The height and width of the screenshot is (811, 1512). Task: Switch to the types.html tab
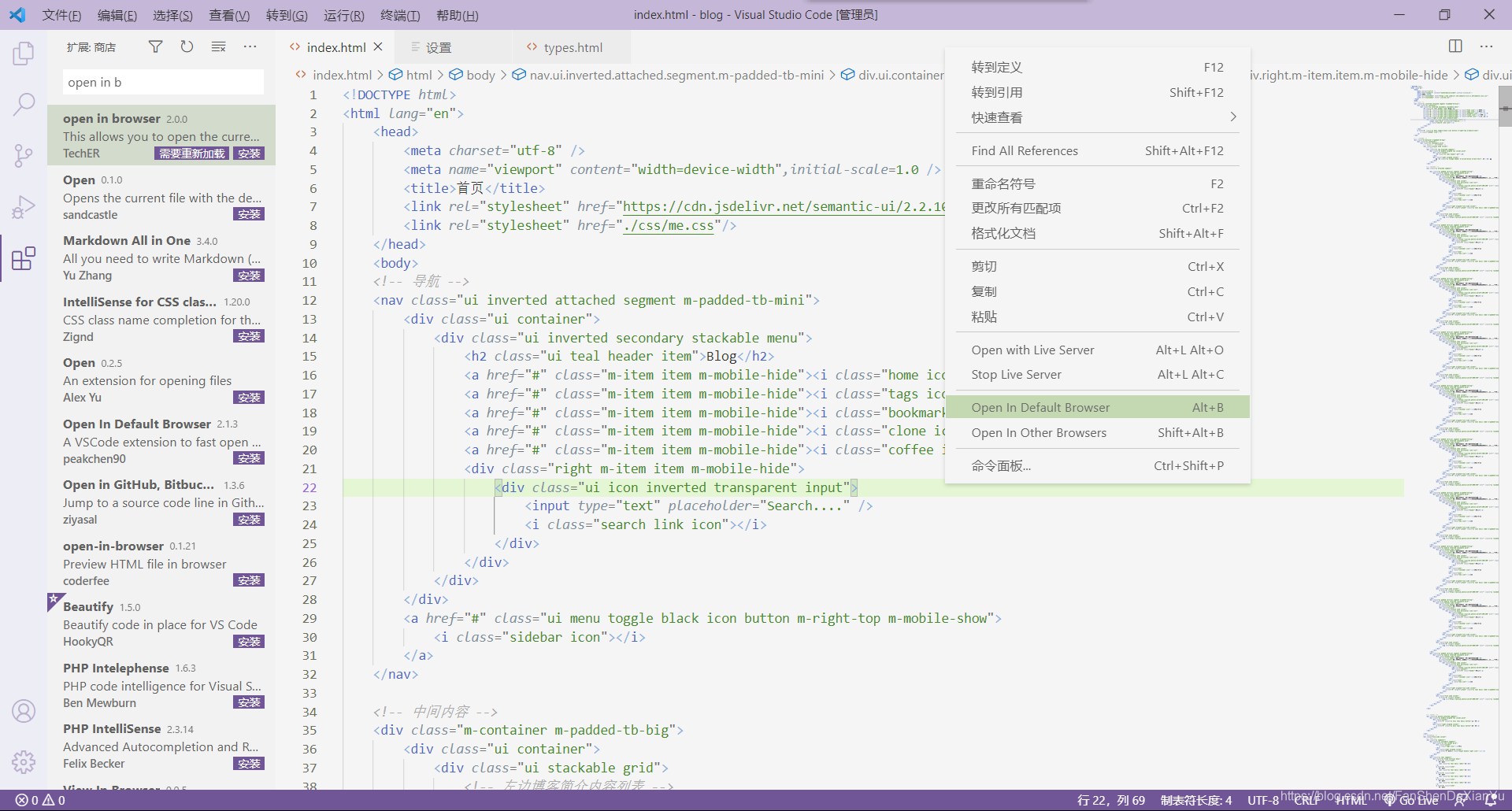click(x=571, y=47)
